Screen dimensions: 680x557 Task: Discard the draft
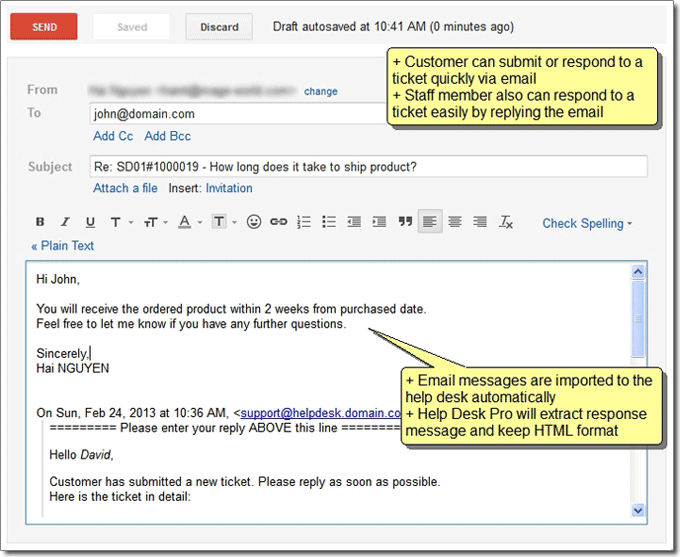(x=219, y=27)
